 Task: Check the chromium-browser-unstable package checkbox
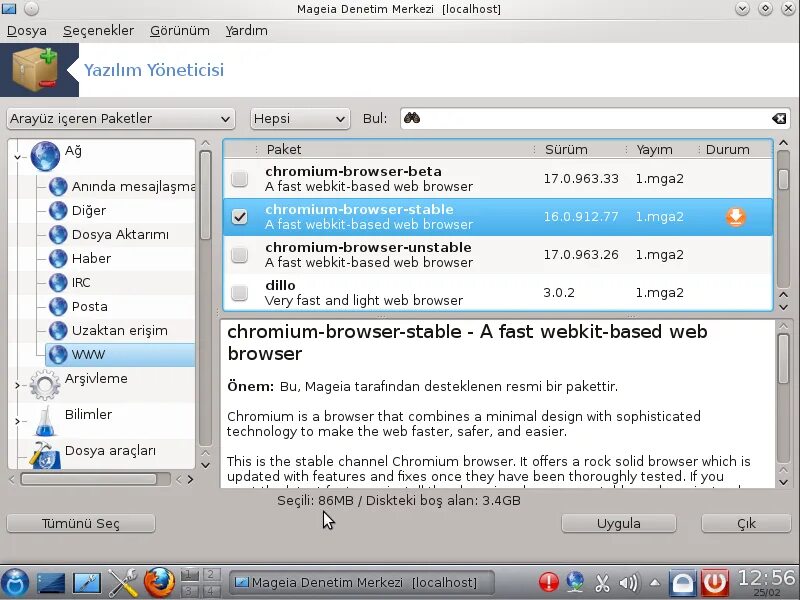point(239,255)
